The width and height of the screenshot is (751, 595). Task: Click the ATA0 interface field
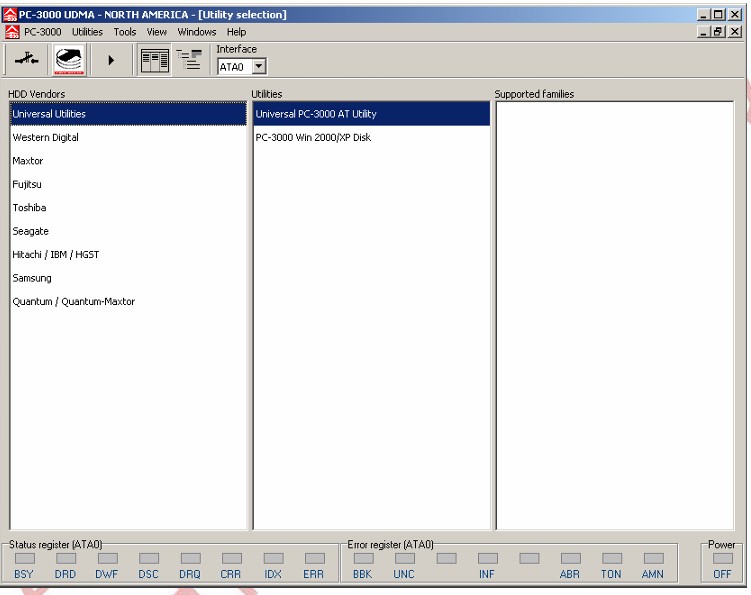[x=235, y=67]
